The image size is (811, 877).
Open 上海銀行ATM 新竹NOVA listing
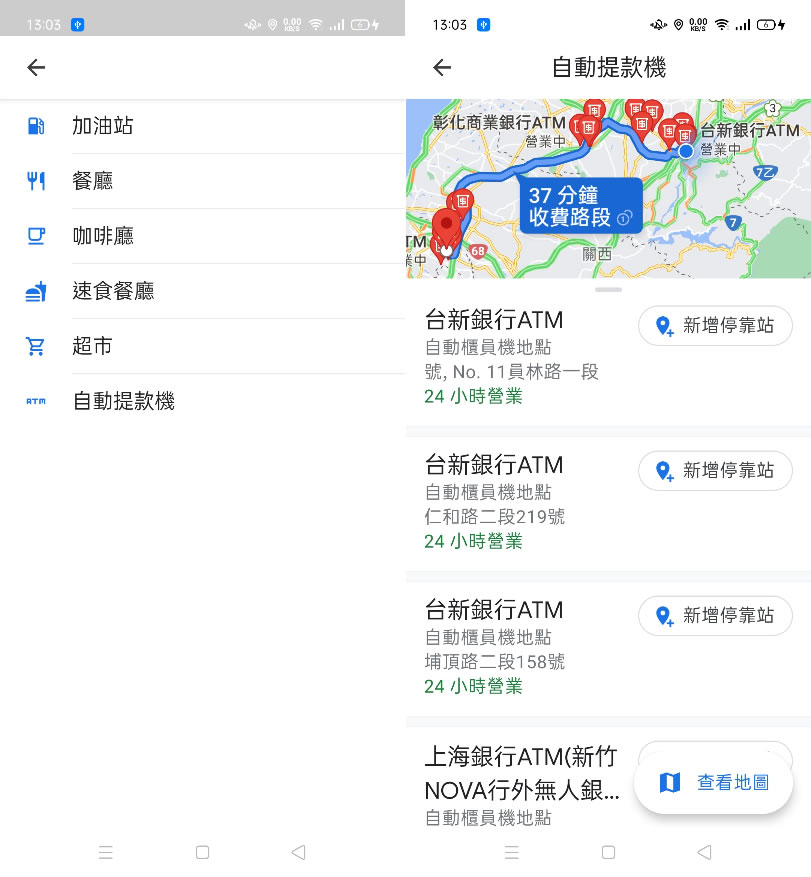click(x=523, y=786)
